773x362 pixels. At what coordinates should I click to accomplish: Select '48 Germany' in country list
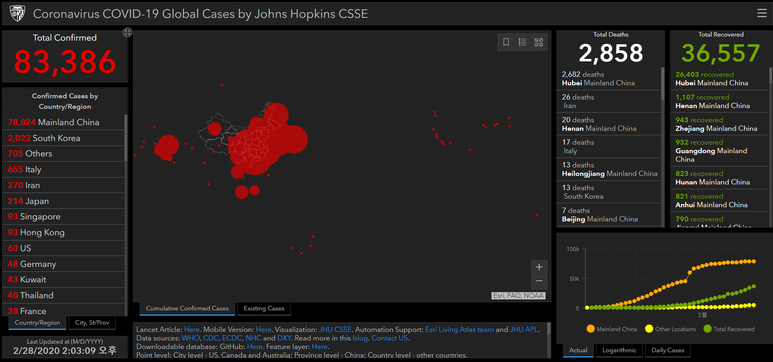[65, 264]
